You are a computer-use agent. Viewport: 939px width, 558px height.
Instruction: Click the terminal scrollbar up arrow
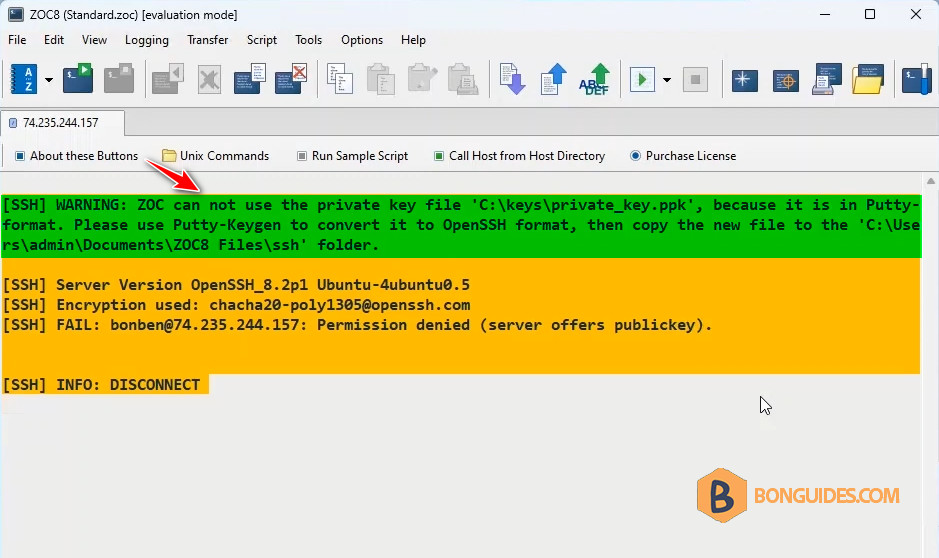[931, 180]
